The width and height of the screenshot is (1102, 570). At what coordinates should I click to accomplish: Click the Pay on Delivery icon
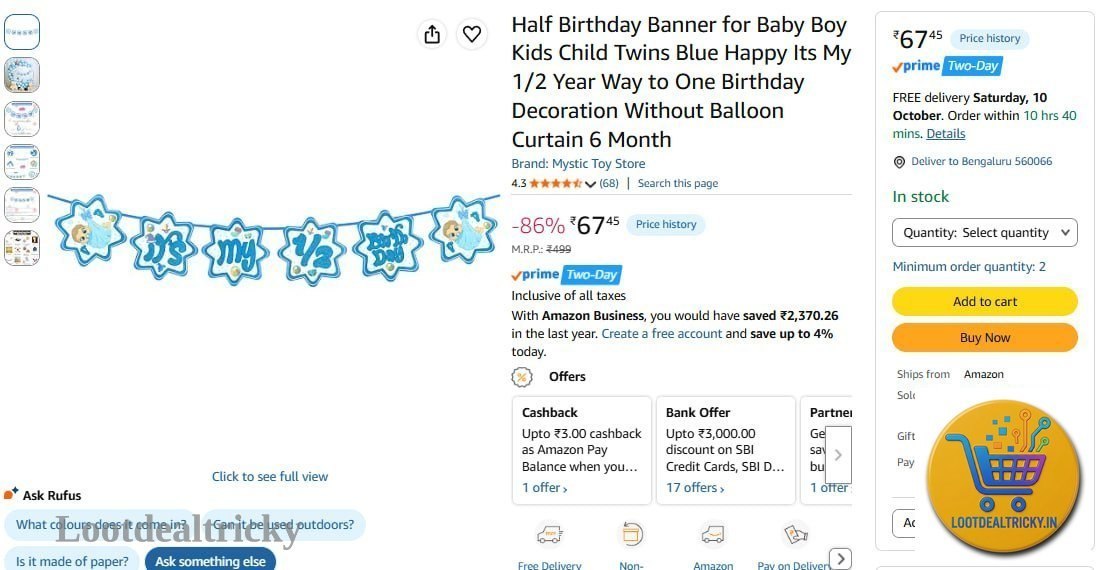click(x=795, y=536)
